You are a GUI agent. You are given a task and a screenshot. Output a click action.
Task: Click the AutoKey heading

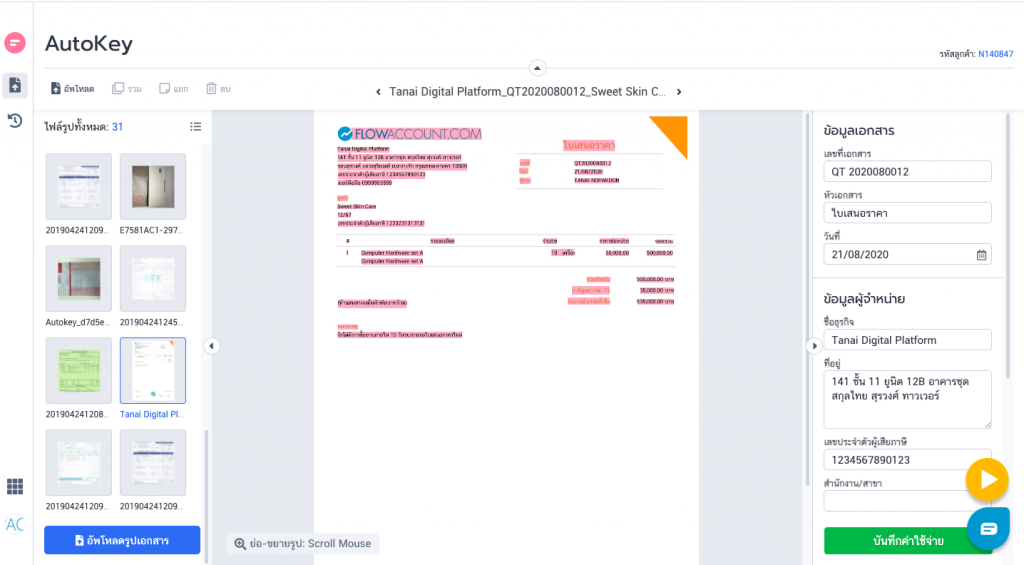pos(89,44)
